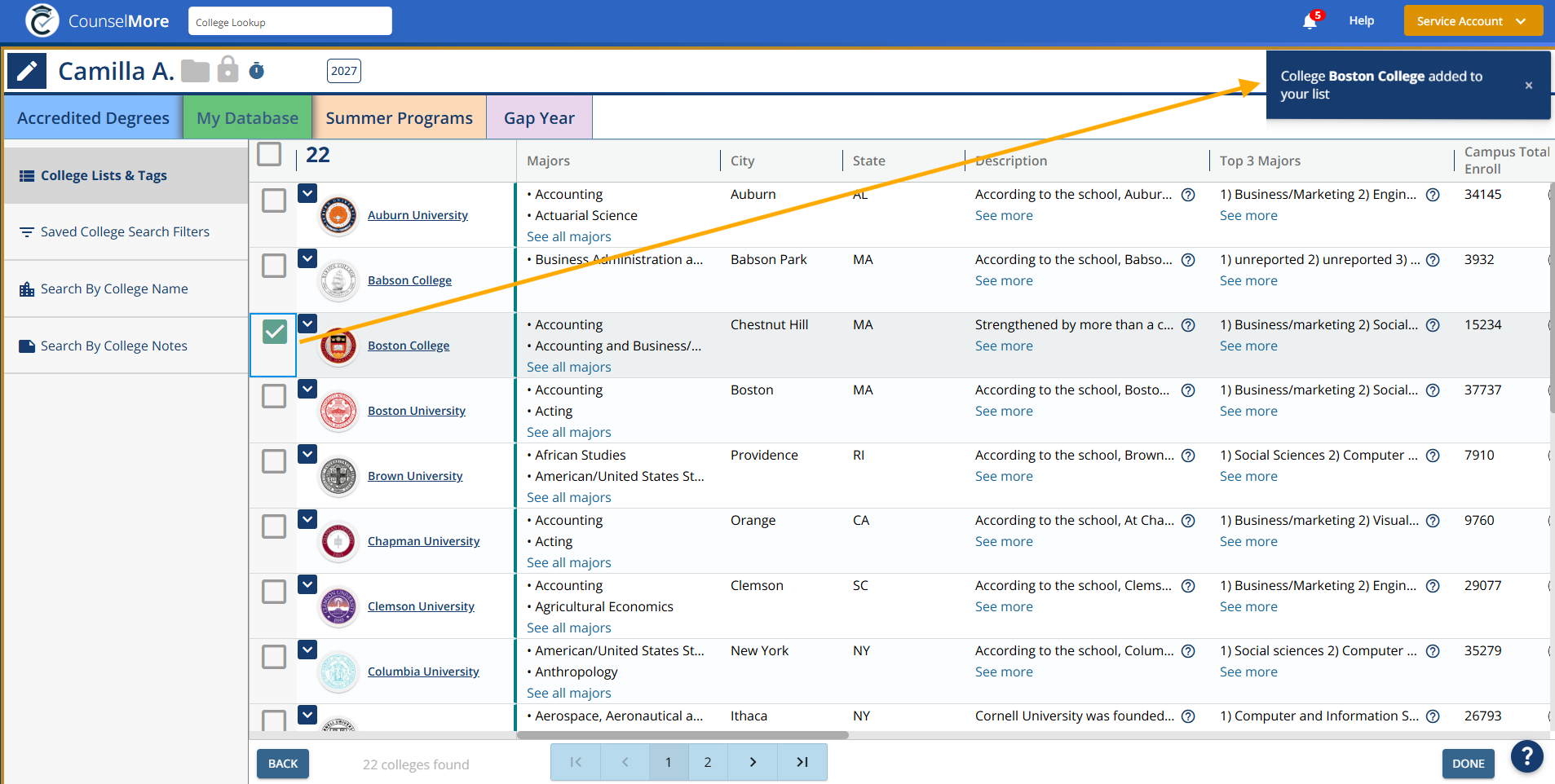See all majors for Auburn University
Screen dimensions: 1555x784
569,237
